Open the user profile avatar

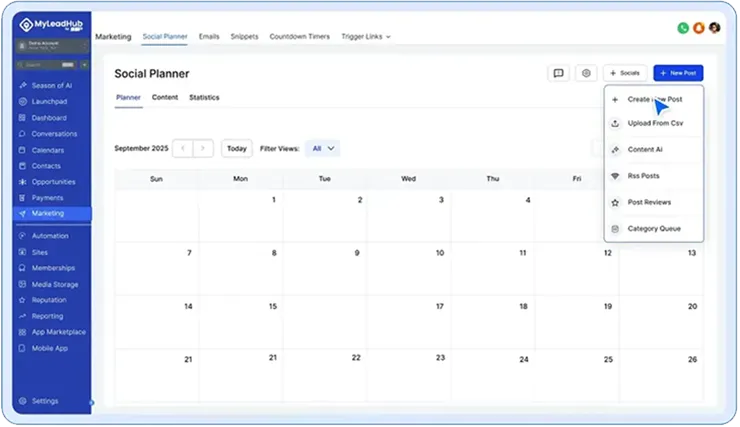tap(715, 28)
